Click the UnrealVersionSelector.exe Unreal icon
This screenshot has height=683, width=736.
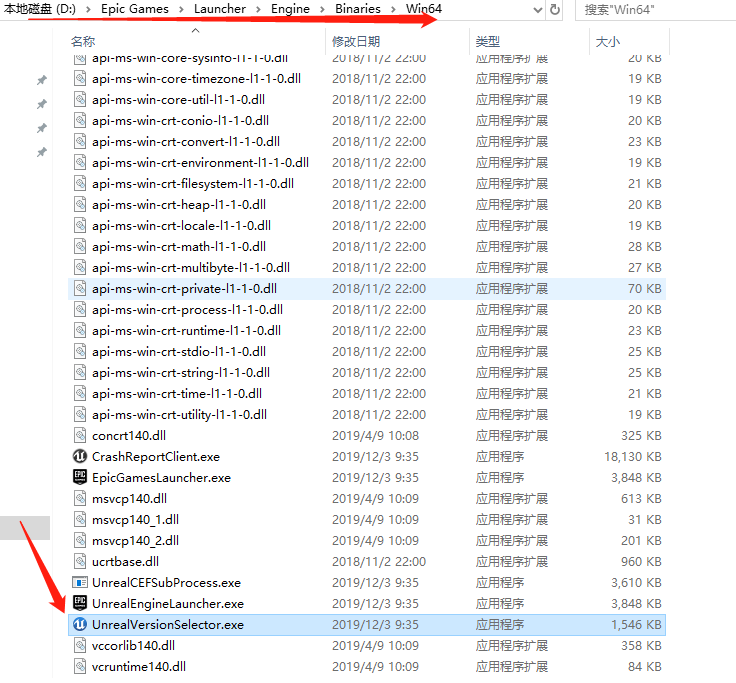pos(80,624)
